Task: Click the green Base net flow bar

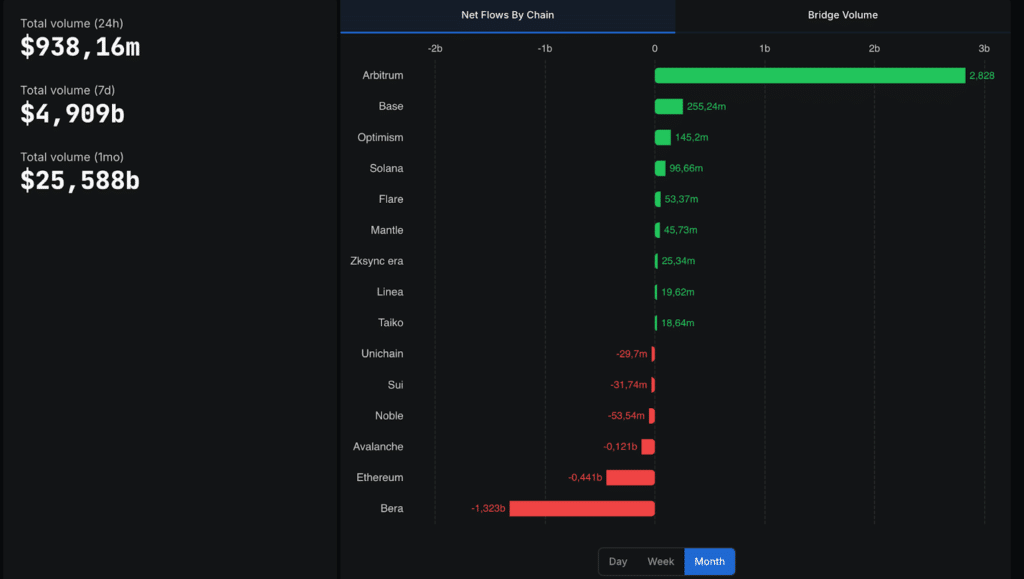Action: point(669,106)
